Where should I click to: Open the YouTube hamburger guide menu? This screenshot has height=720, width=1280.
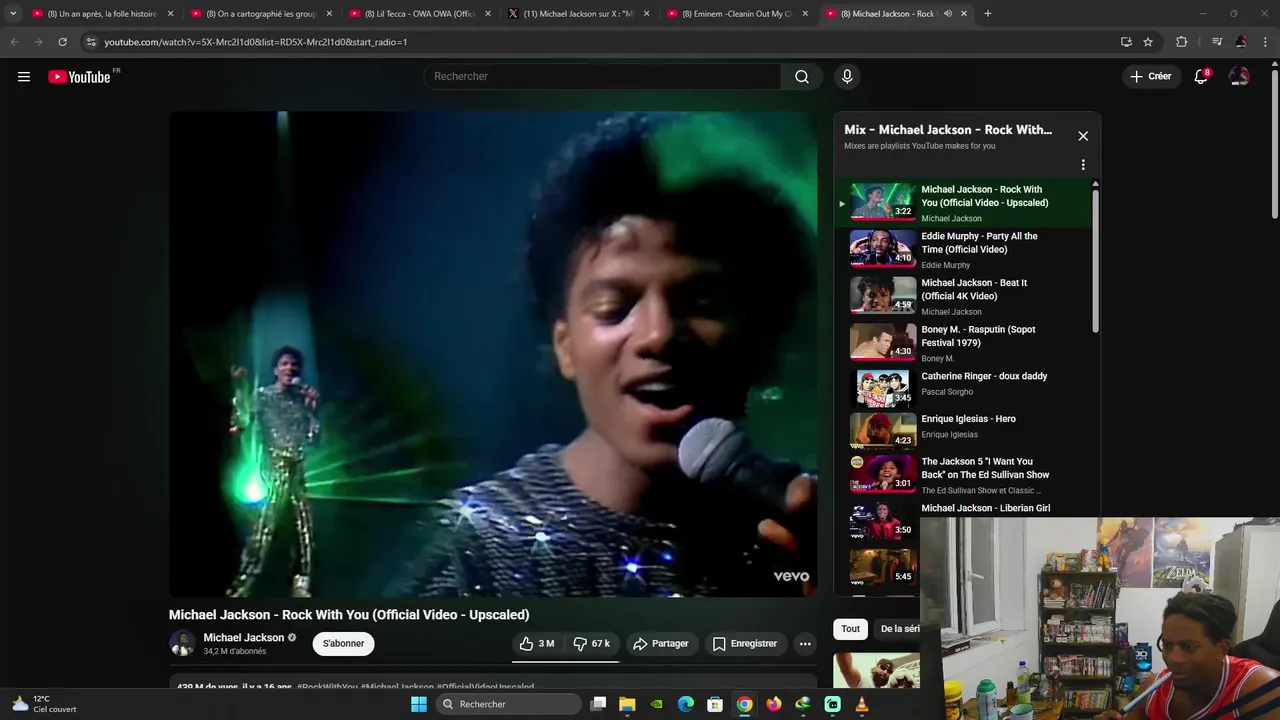(x=24, y=77)
